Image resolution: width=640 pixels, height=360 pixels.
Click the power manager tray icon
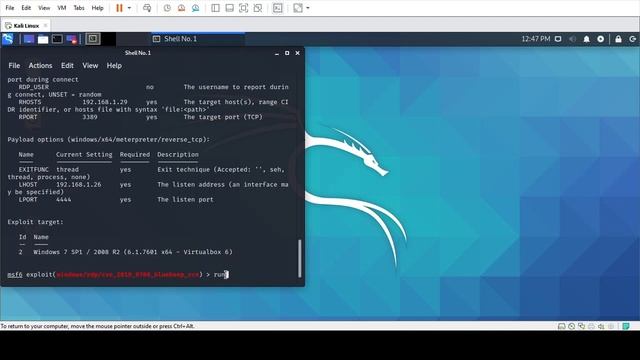600,39
